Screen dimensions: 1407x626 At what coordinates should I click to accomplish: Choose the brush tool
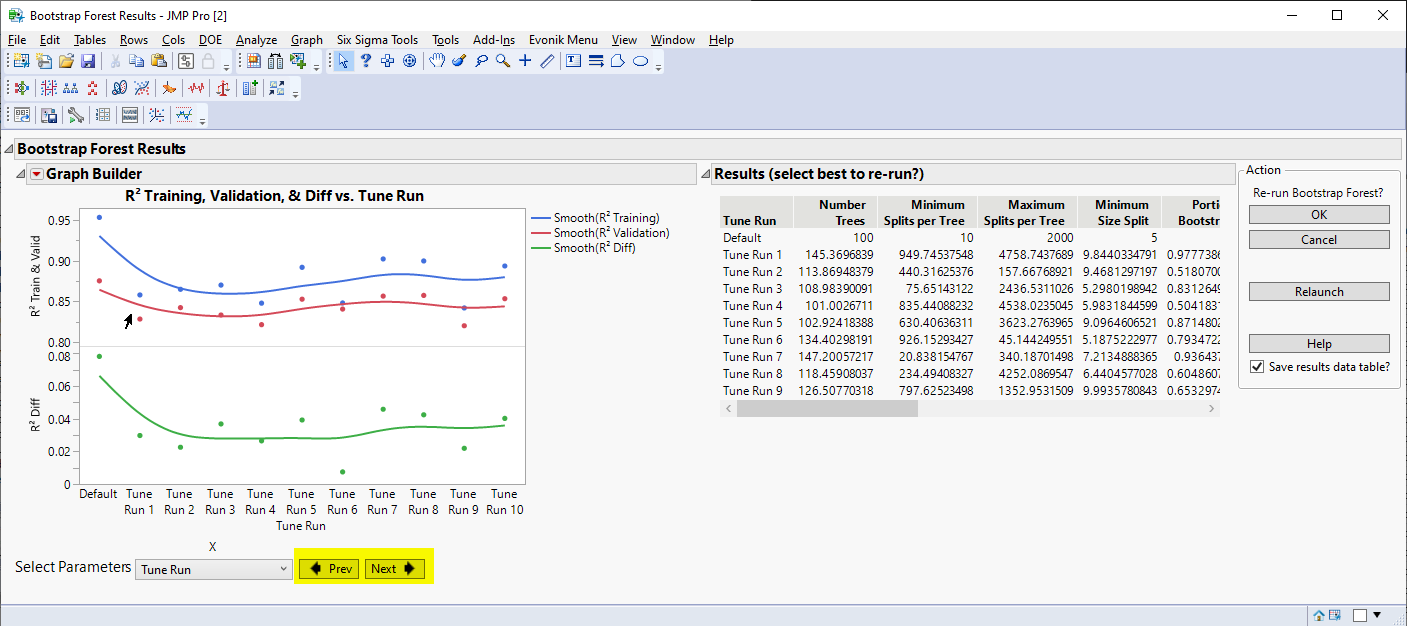tap(458, 60)
